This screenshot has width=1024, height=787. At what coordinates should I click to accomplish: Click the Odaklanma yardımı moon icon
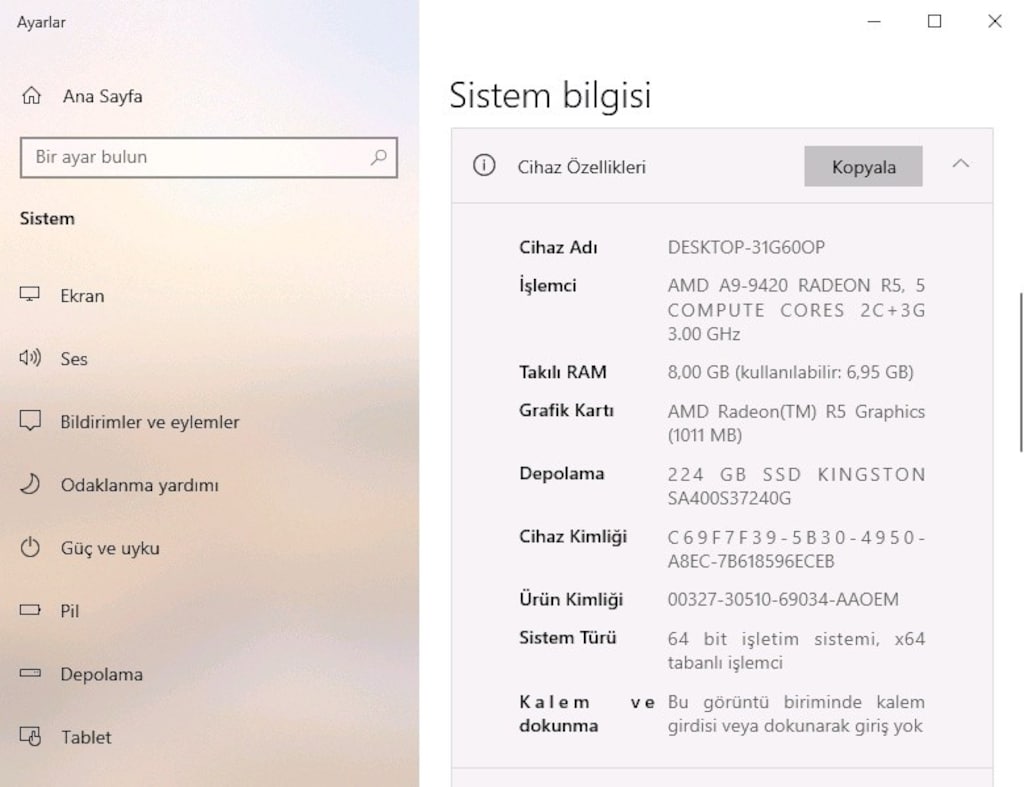(29, 484)
